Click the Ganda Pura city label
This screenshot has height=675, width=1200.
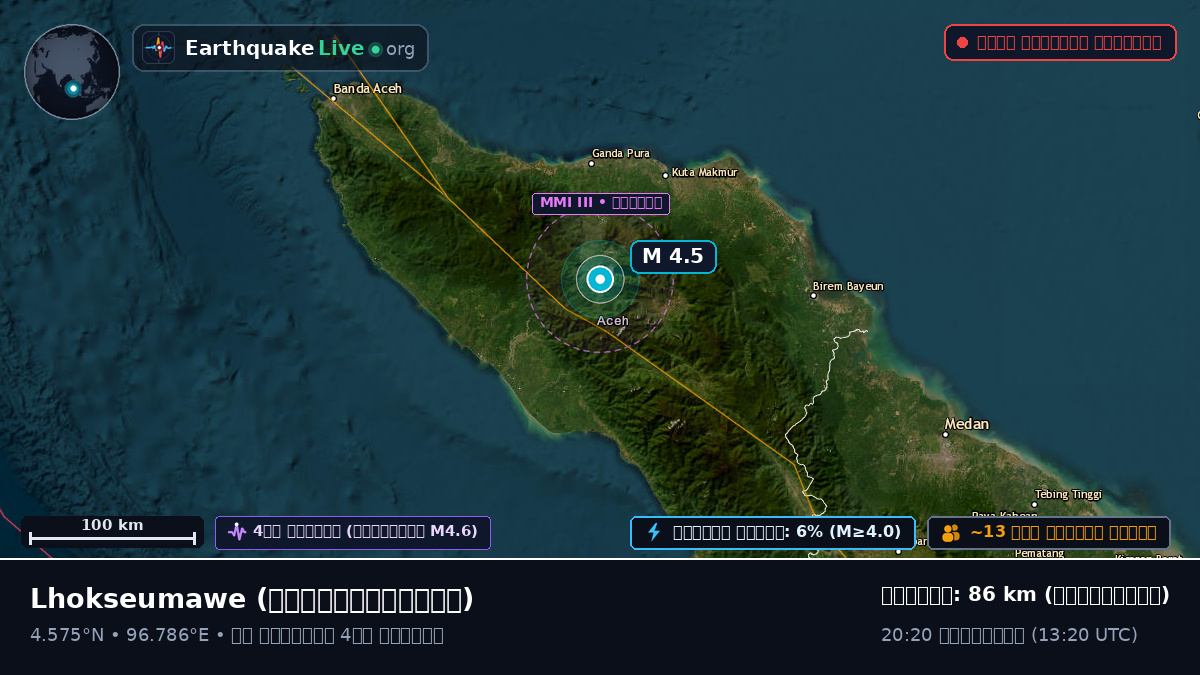(621, 153)
